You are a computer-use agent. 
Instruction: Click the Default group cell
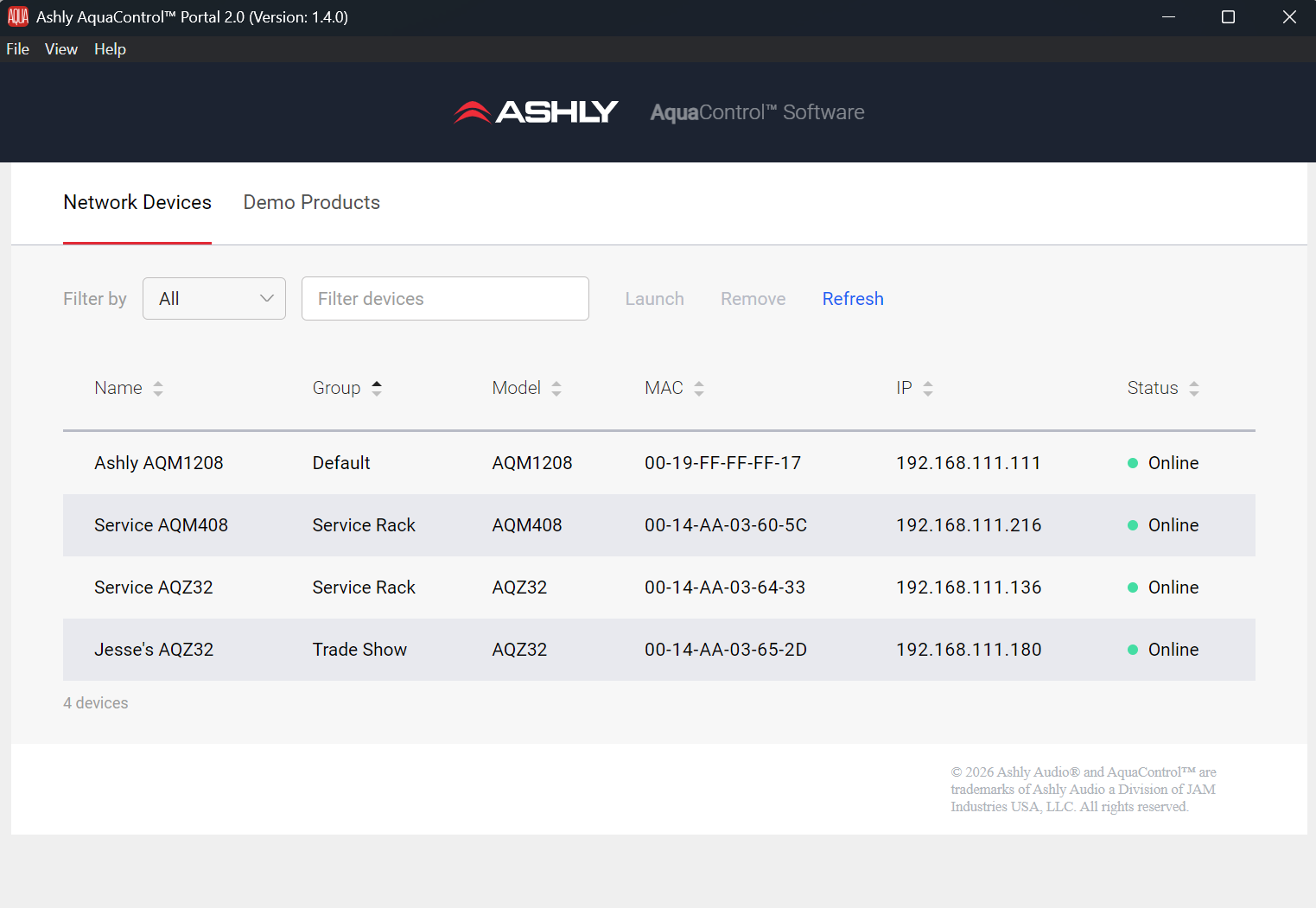point(341,463)
